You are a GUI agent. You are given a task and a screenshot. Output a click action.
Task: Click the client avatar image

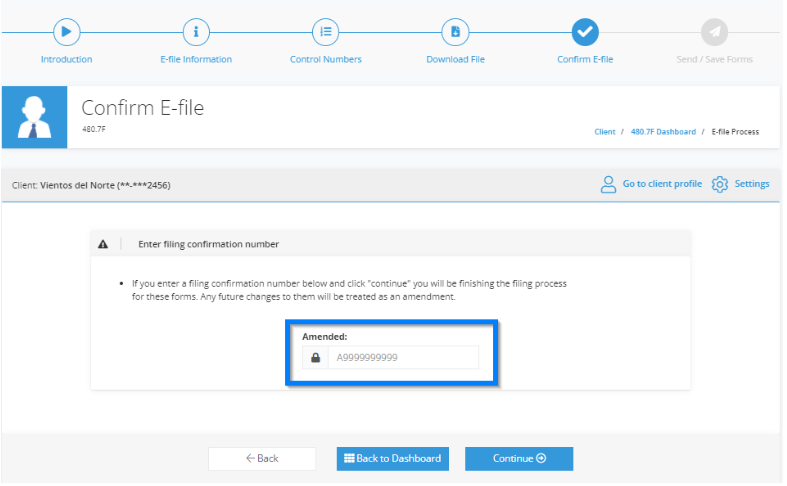(x=35, y=117)
